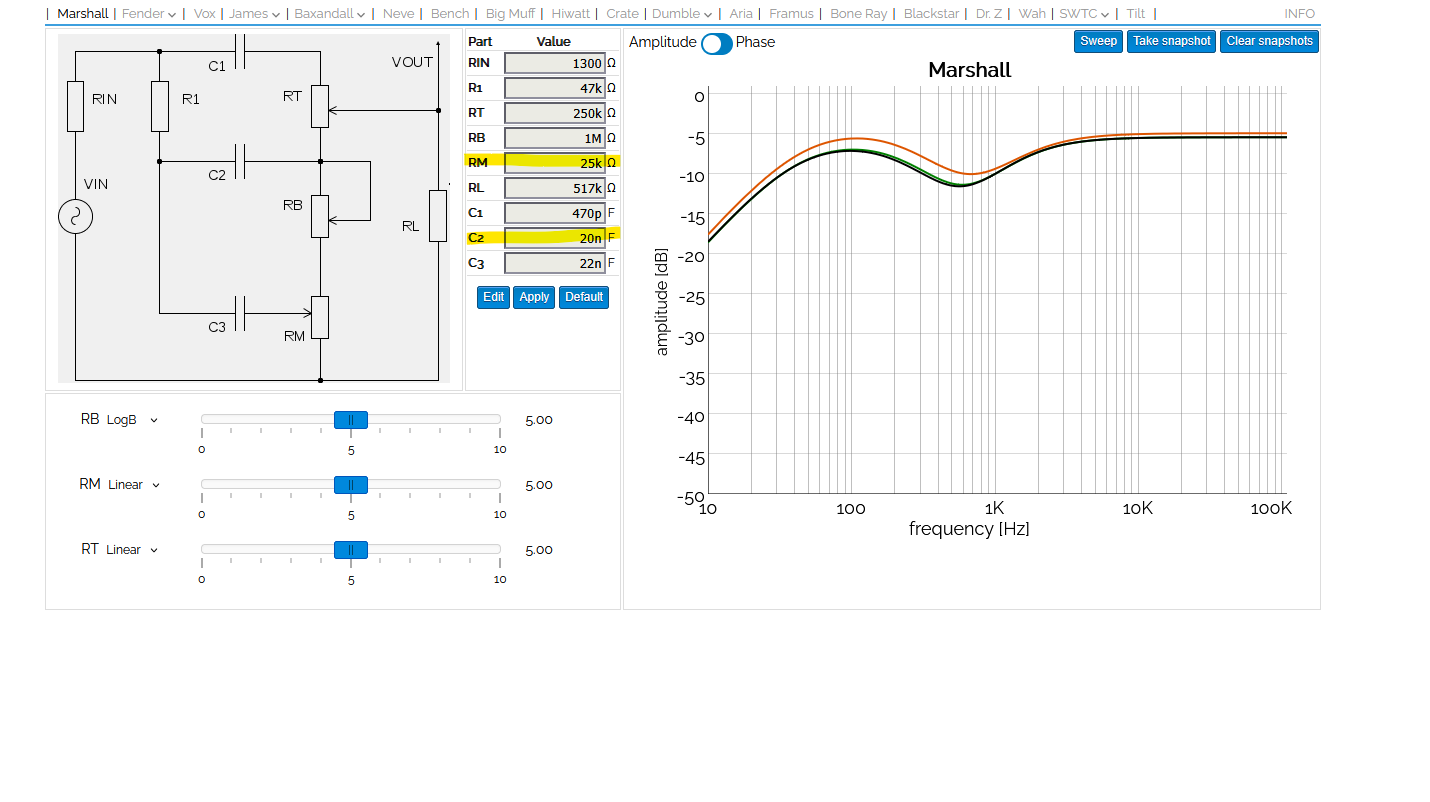Open the RB taper type dropdown

click(132, 420)
